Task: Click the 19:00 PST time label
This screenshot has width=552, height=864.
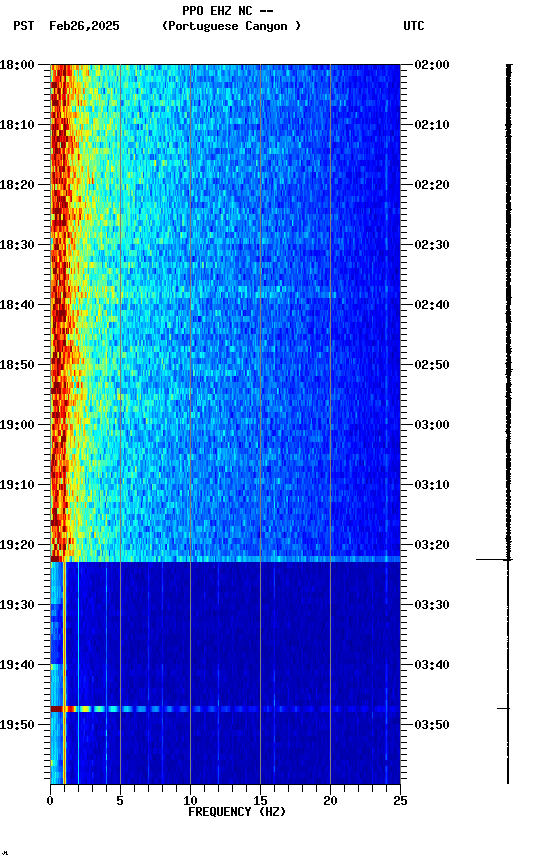Action: (17, 425)
